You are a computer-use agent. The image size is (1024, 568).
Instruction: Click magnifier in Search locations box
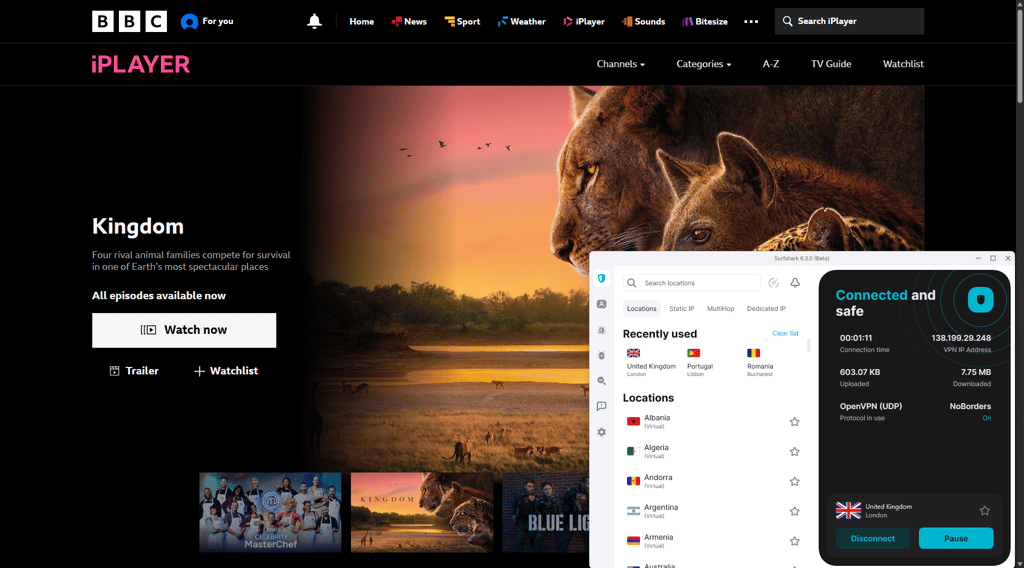632,283
